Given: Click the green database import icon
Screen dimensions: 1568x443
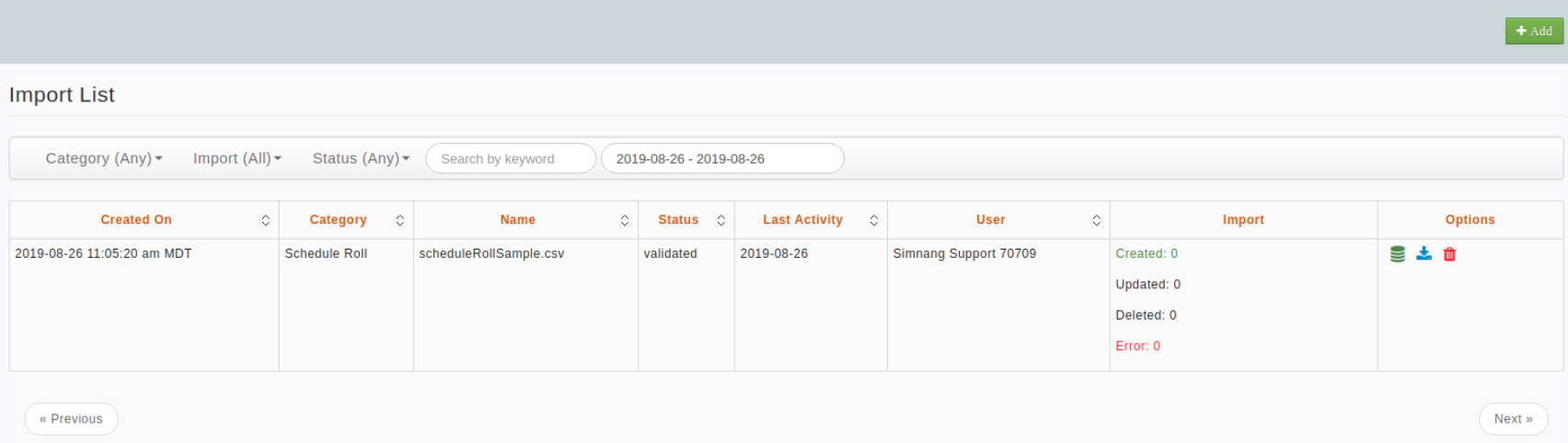Looking at the screenshot, I should click(x=1397, y=254).
